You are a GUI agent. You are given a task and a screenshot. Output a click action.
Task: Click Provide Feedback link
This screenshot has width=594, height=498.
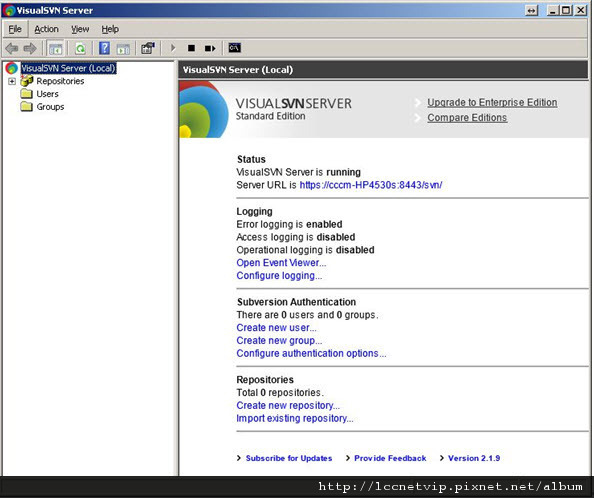(390, 458)
